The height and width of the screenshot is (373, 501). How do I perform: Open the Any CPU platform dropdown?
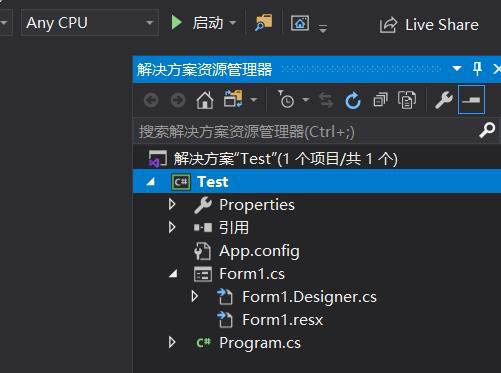(x=90, y=23)
